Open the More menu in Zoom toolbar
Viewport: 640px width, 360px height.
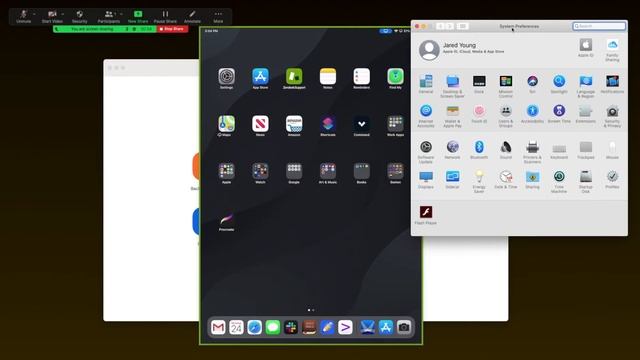(218, 17)
